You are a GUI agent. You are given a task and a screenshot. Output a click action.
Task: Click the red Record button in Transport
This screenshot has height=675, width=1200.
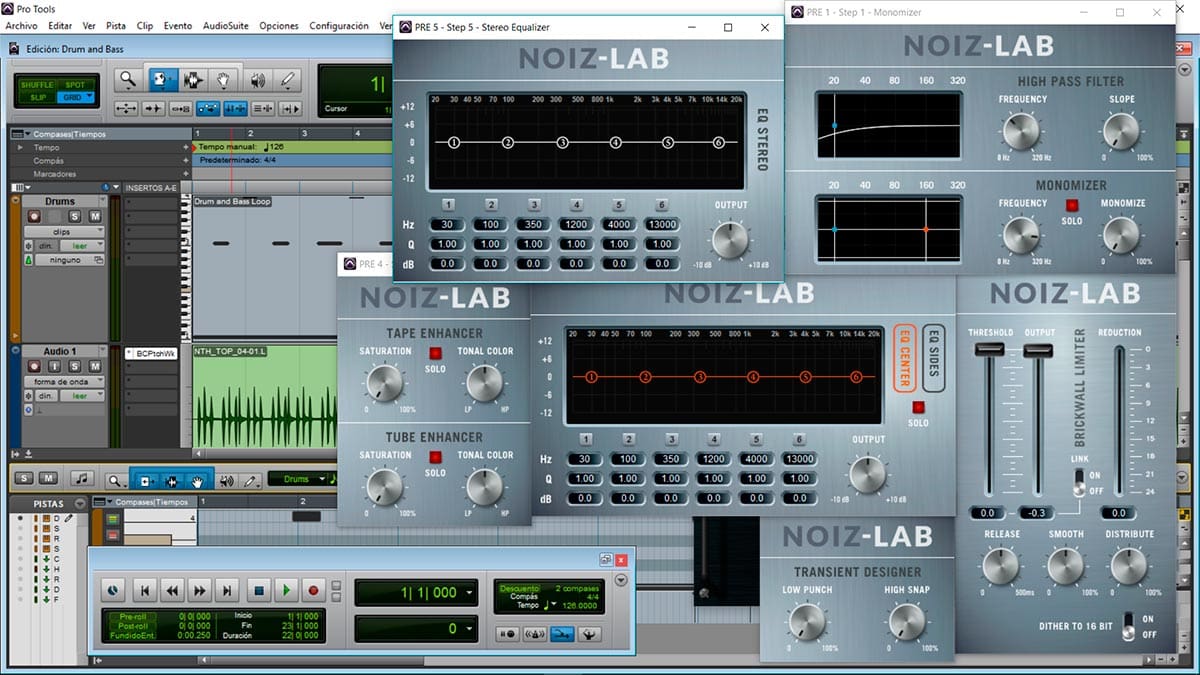pyautogui.click(x=313, y=590)
